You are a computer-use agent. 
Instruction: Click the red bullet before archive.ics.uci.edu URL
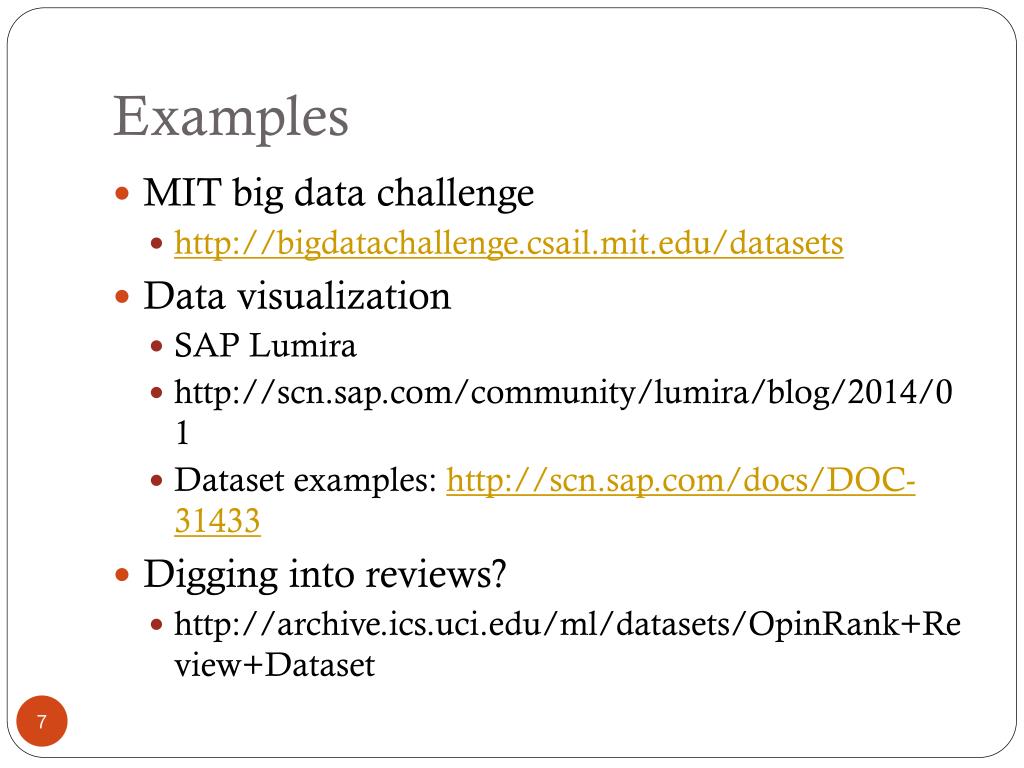point(156,625)
